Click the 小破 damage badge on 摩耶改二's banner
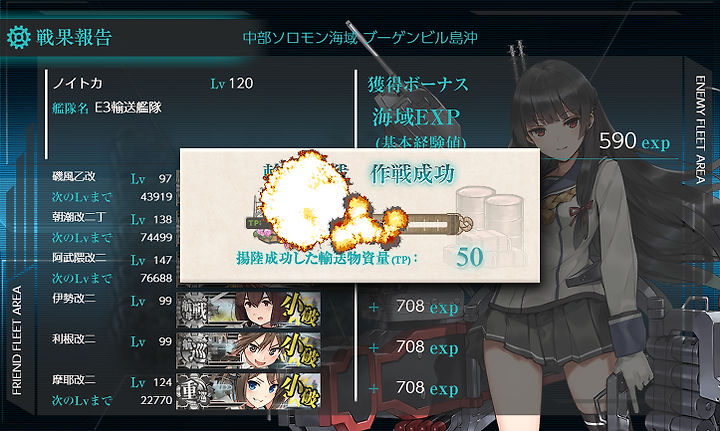 (299, 392)
